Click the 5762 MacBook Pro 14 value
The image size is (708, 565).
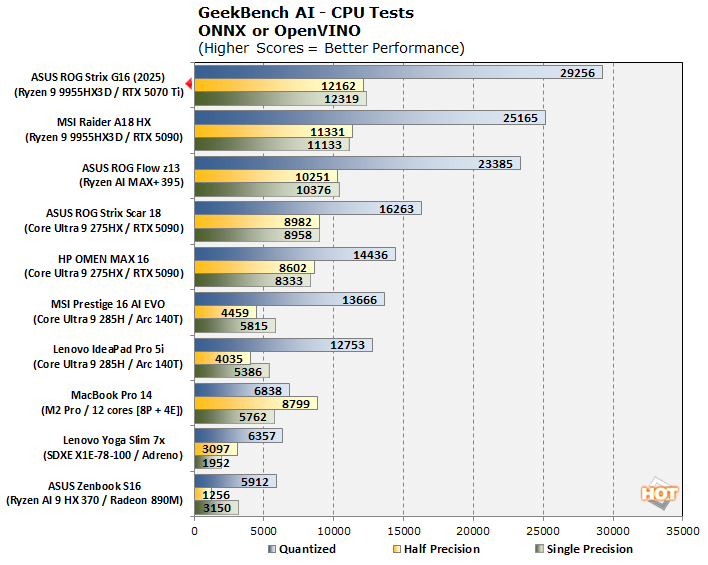253,417
